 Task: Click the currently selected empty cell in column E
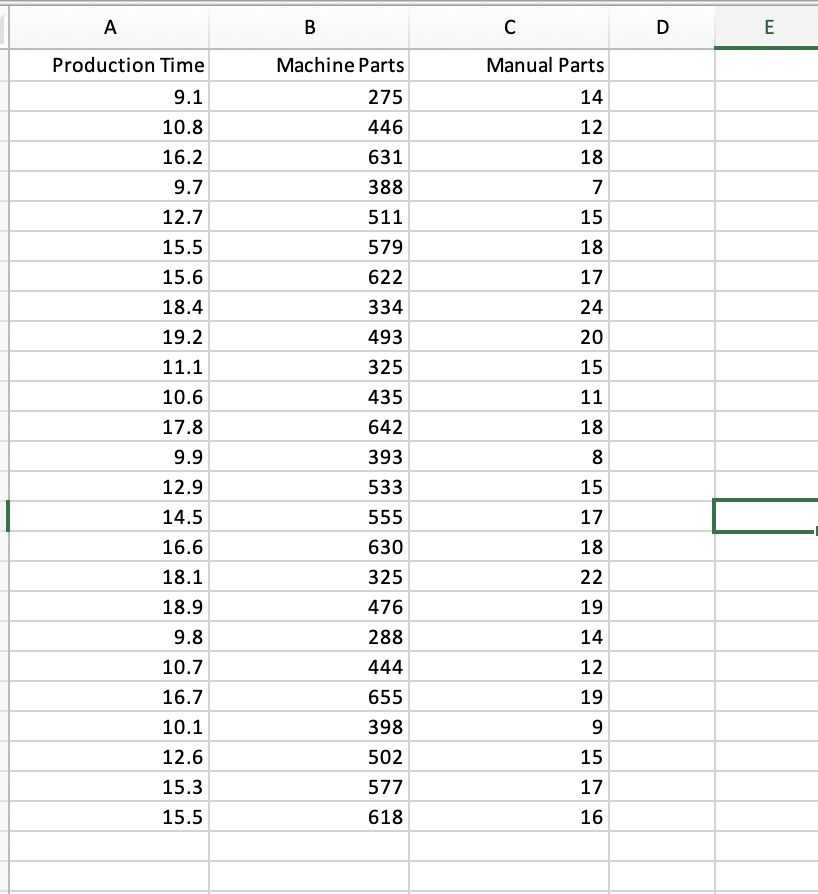(766, 516)
